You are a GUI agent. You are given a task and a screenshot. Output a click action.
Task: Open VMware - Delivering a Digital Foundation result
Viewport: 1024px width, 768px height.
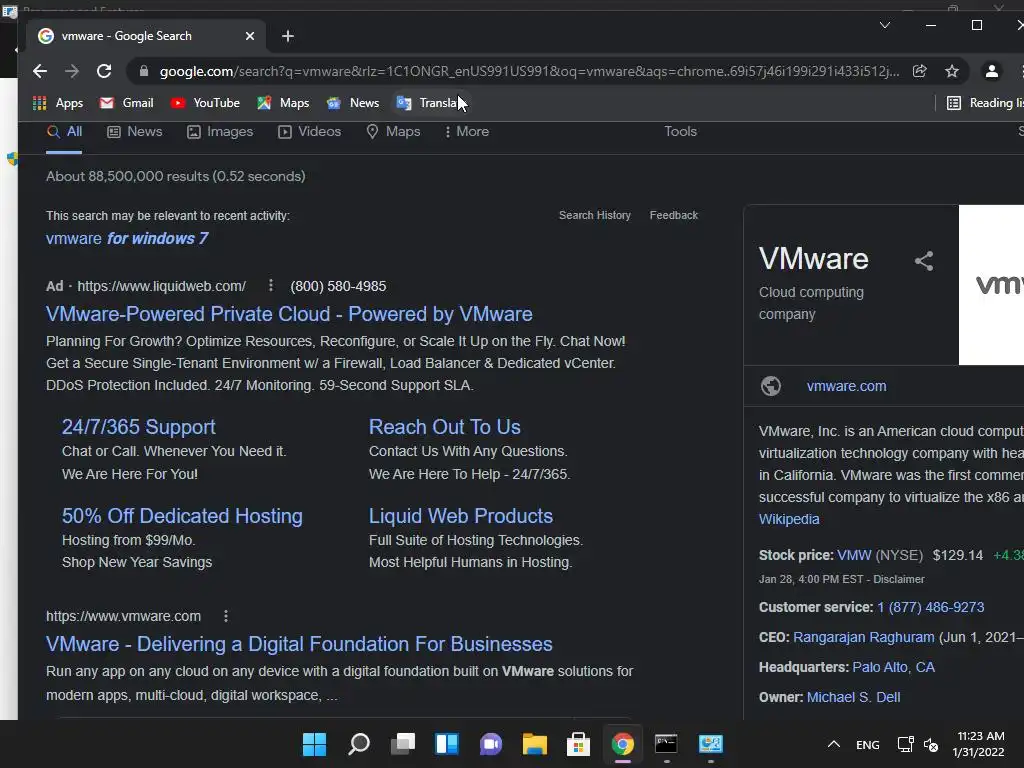click(x=299, y=644)
